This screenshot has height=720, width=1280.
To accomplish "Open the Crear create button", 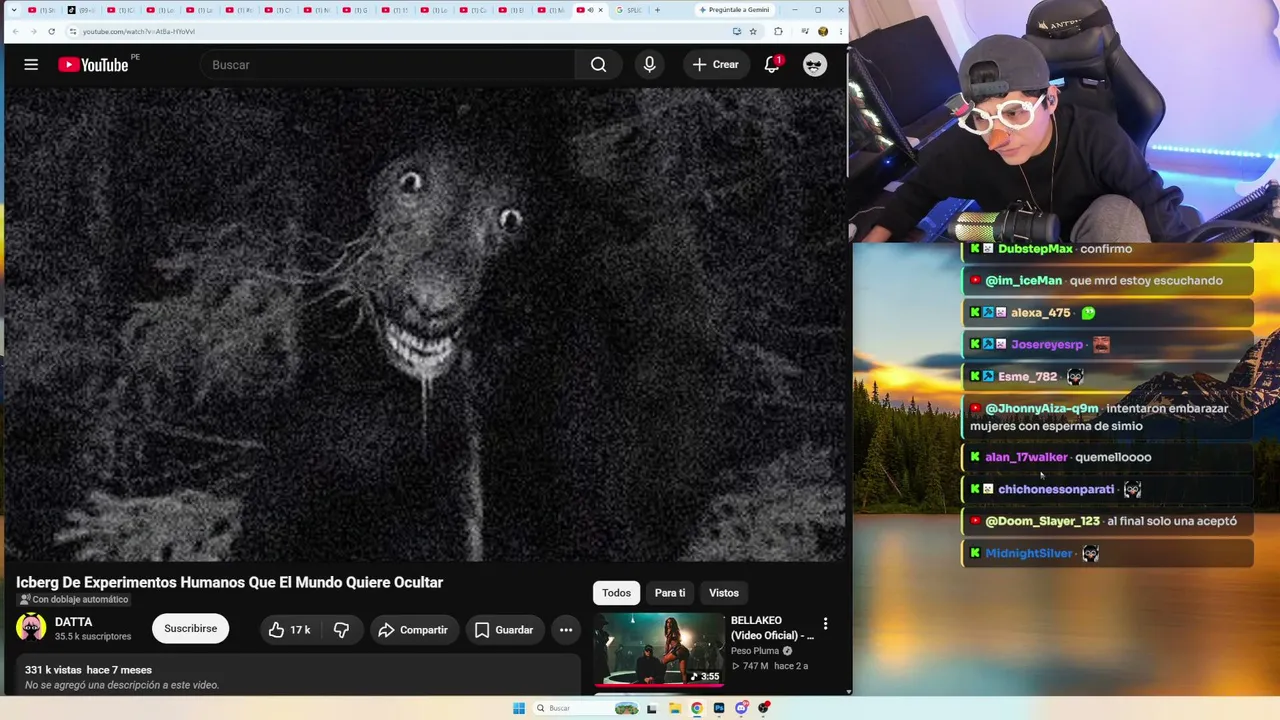I will pos(715,65).
